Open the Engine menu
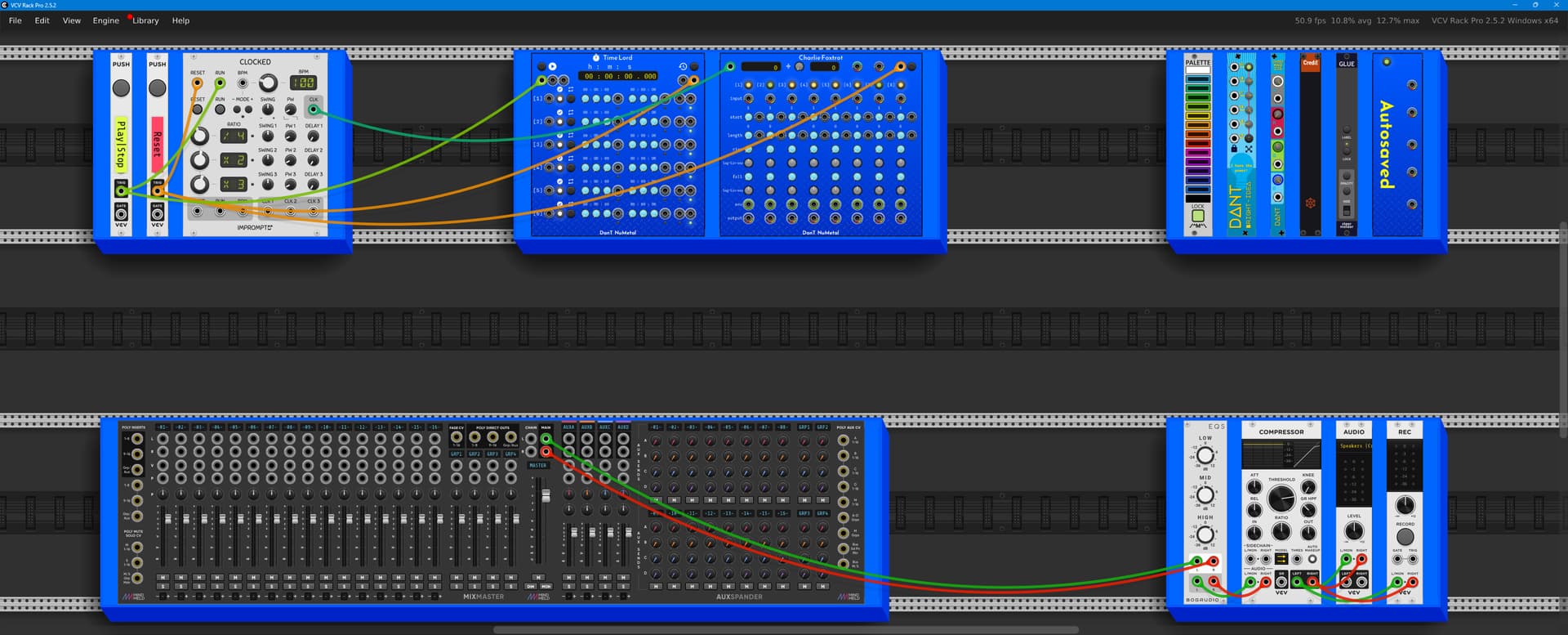 (105, 20)
